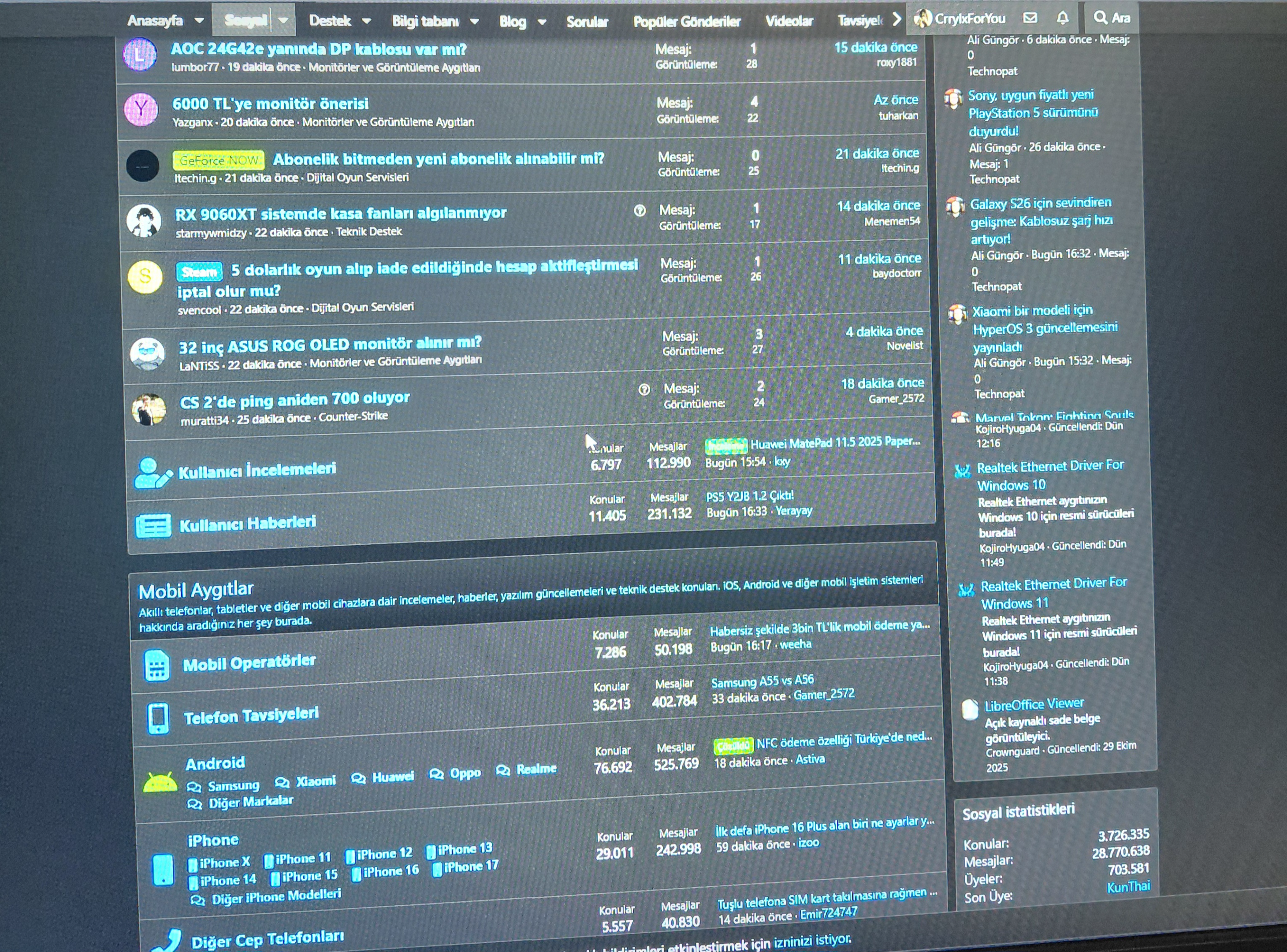Click the Realtek Driver For Windows 10 icon
This screenshot has width=1287, height=952.
pos(963,471)
